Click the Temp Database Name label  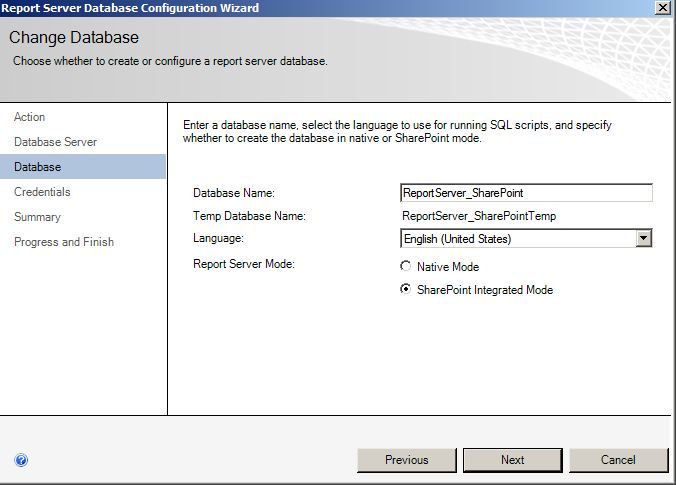point(249,216)
